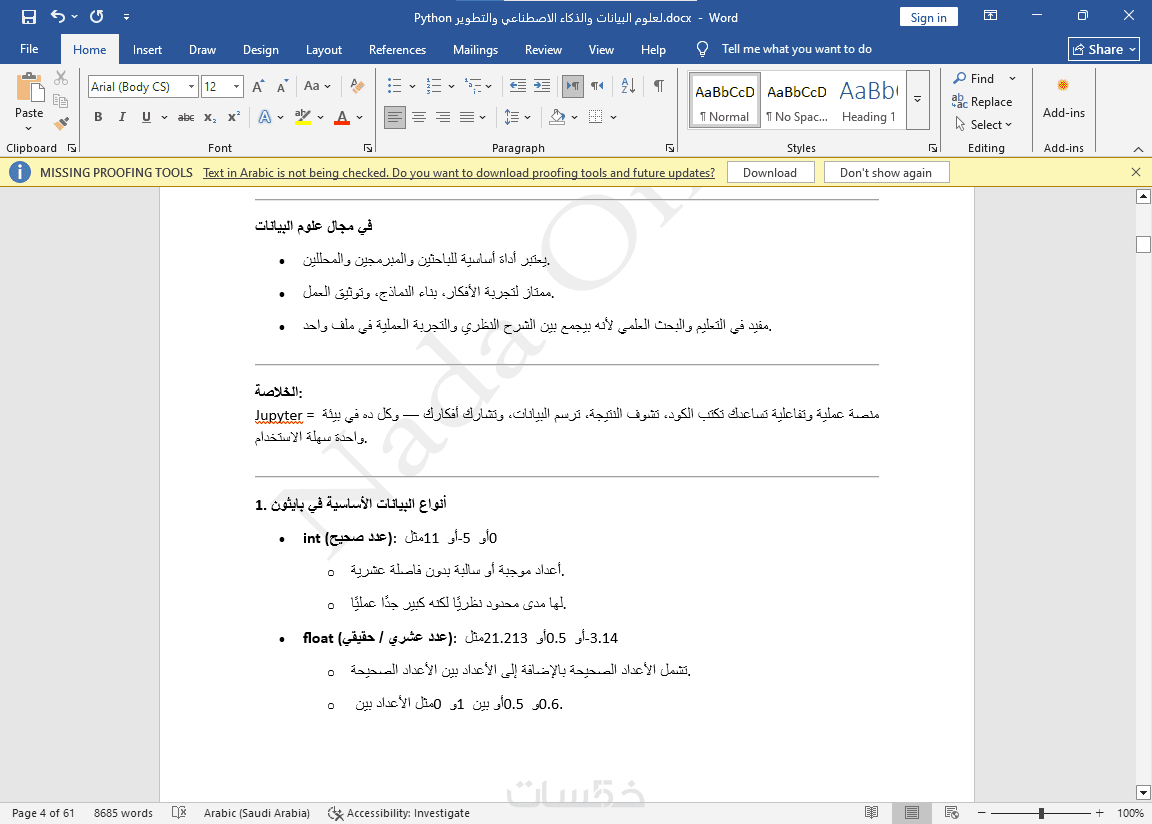Decrease indent of the paragraph
Screen dimensions: 1152x824
pyautogui.click(x=518, y=86)
